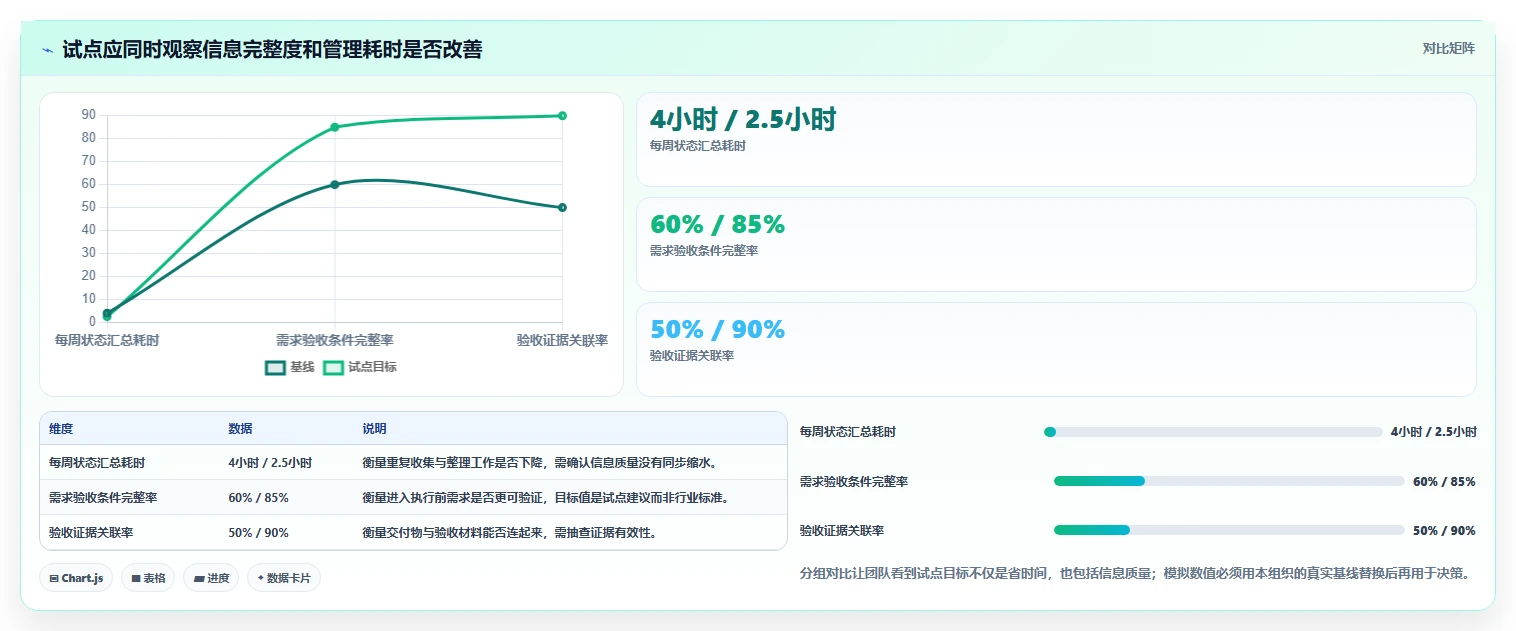
Task: Click the 数据卡片 tag
Action: (284, 578)
